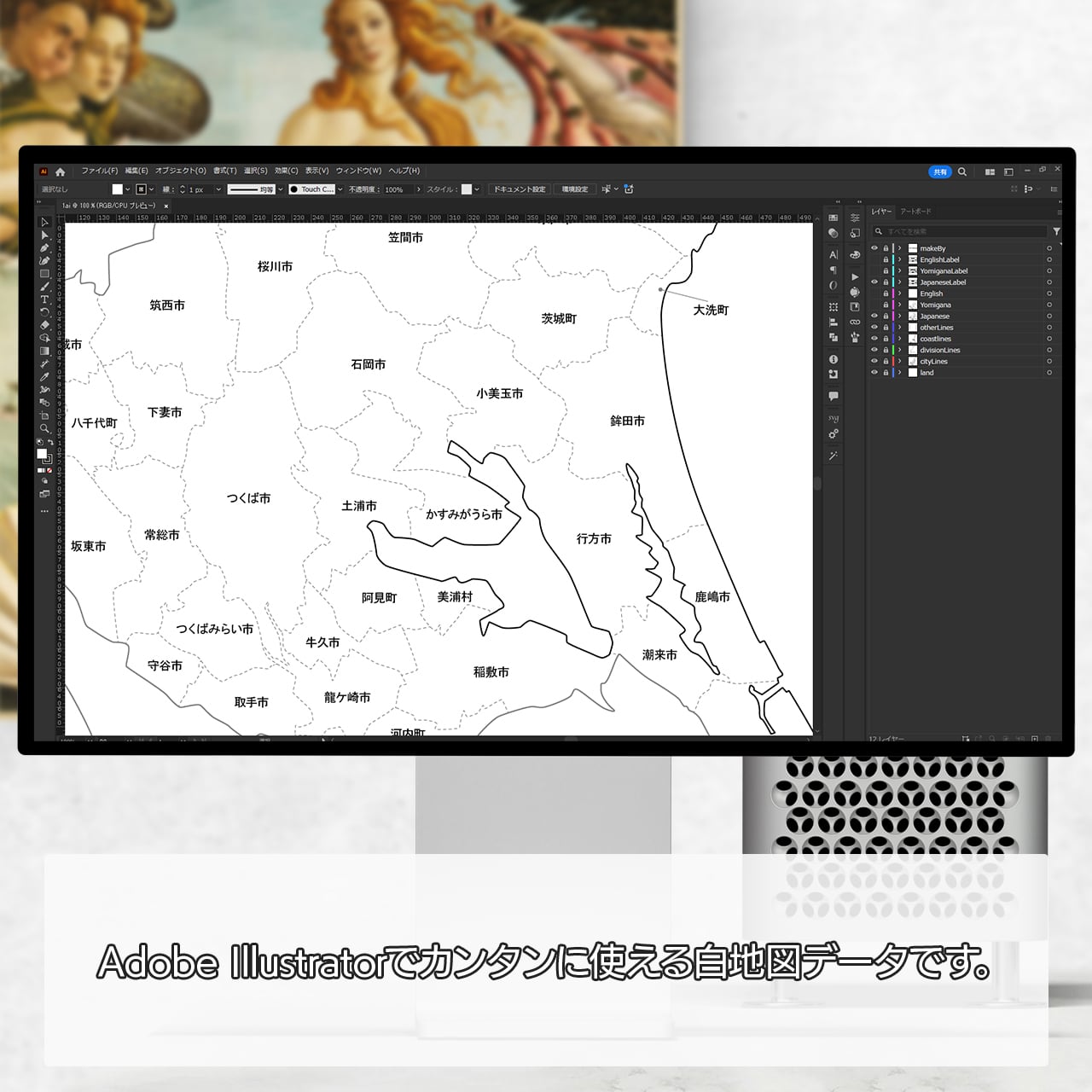Select the Eyedropper tool

click(x=44, y=376)
